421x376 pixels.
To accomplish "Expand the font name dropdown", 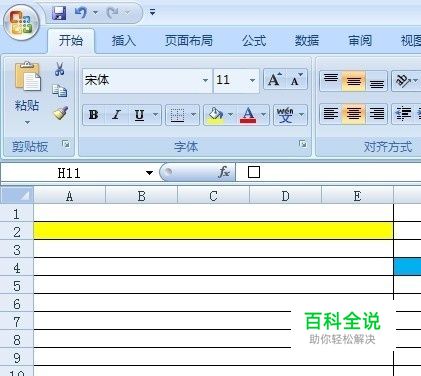I will click(x=205, y=80).
